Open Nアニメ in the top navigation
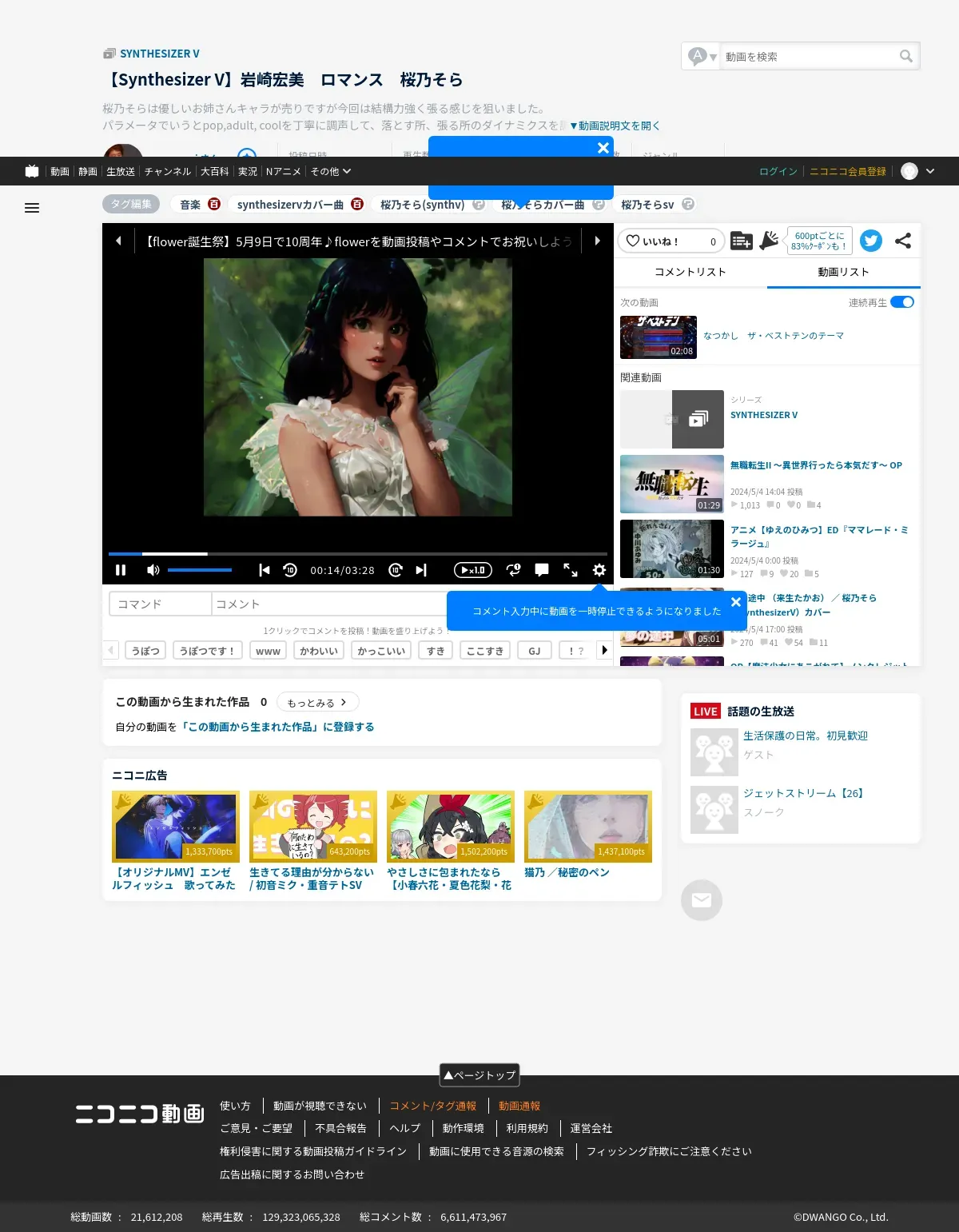The width and height of the screenshot is (959, 1232). click(x=284, y=171)
